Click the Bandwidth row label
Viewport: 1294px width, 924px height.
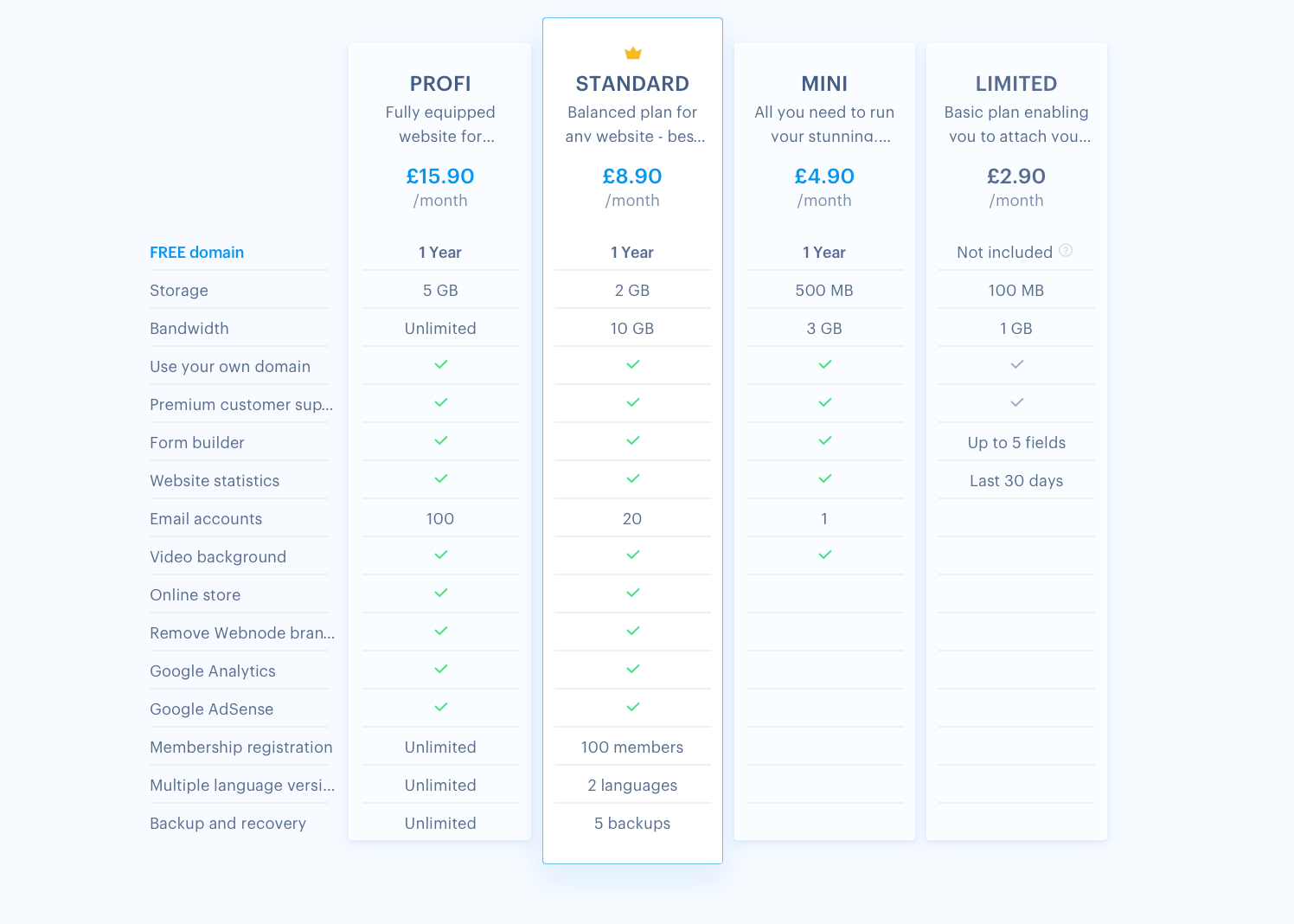pos(189,329)
